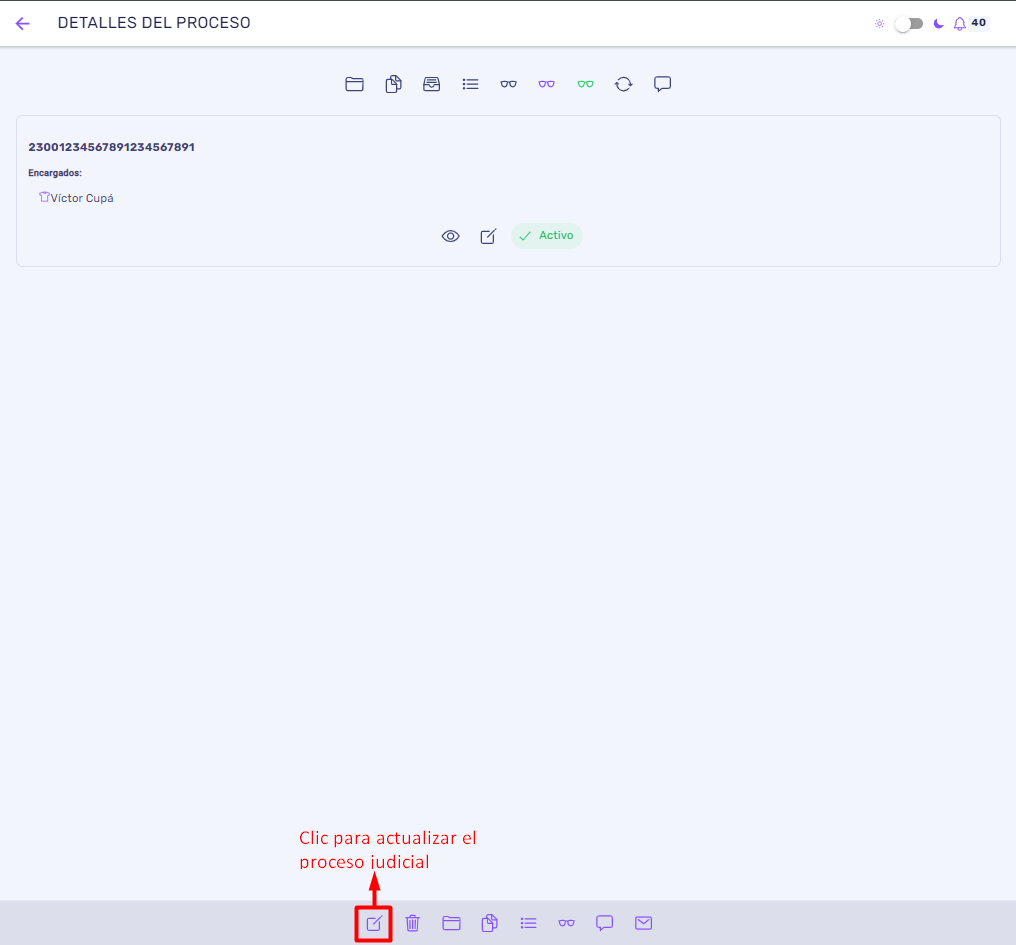Click the moon dark-mode icon

938,24
